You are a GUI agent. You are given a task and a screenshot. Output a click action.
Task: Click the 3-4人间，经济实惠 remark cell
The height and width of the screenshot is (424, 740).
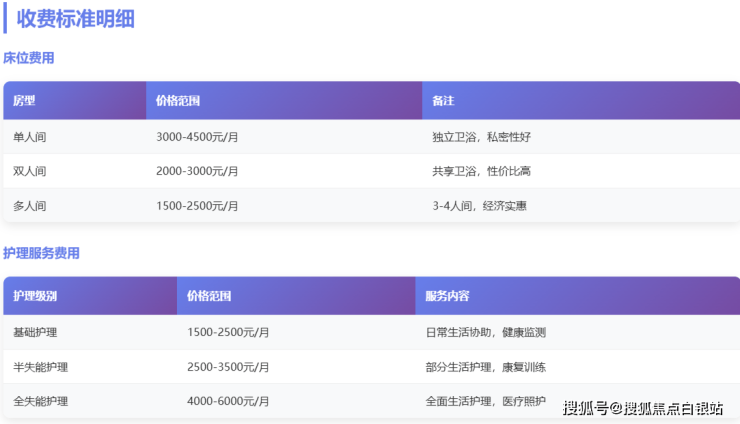[479, 205]
